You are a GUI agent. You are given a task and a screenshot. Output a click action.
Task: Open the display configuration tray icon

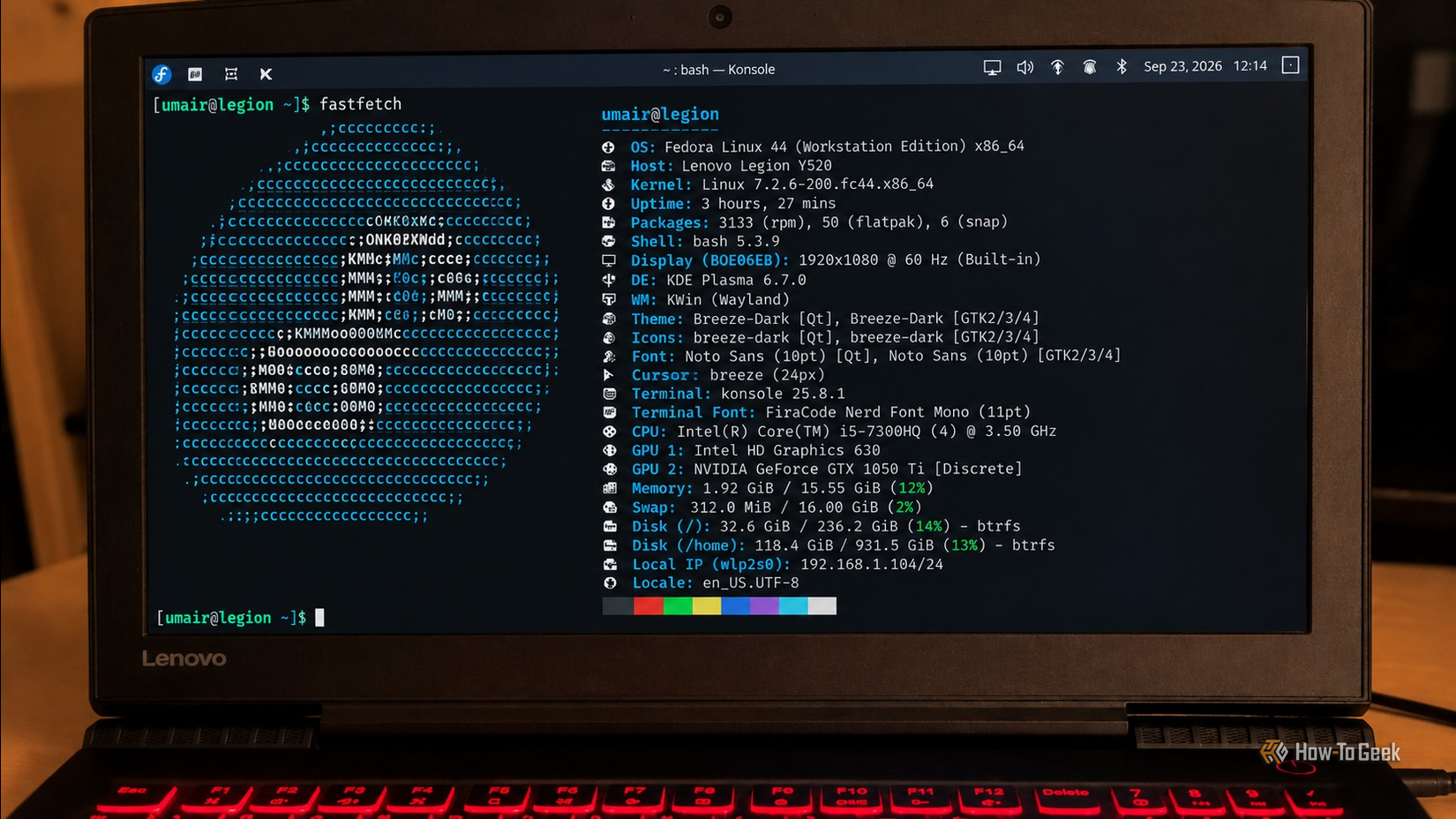[x=992, y=67]
